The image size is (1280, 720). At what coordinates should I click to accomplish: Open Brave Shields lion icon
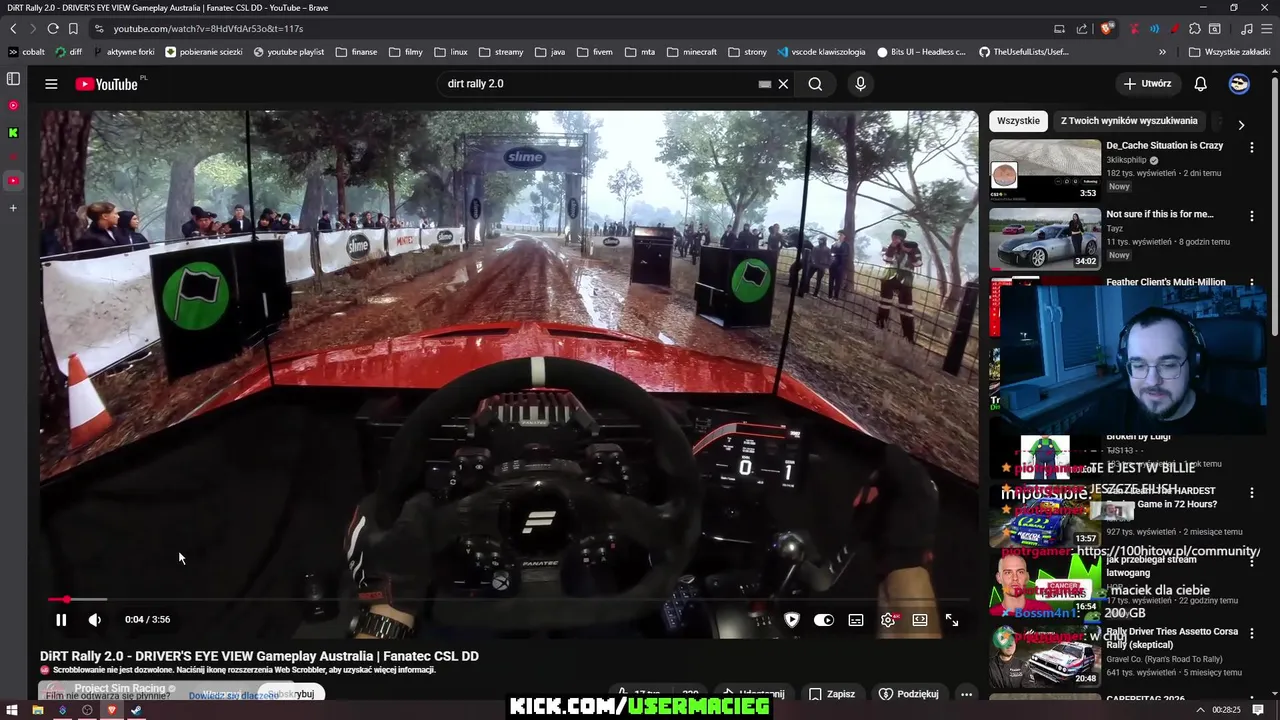(x=1106, y=29)
